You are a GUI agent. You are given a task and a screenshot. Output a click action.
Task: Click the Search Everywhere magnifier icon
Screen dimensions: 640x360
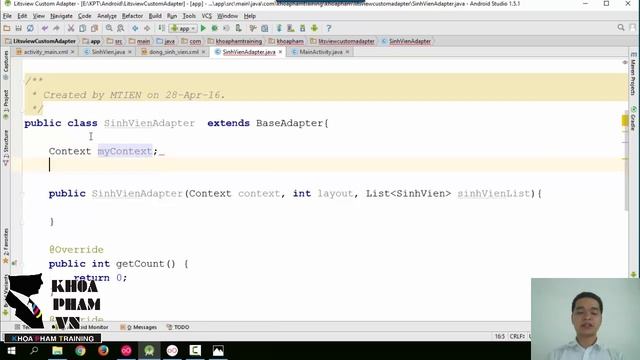coord(621,28)
